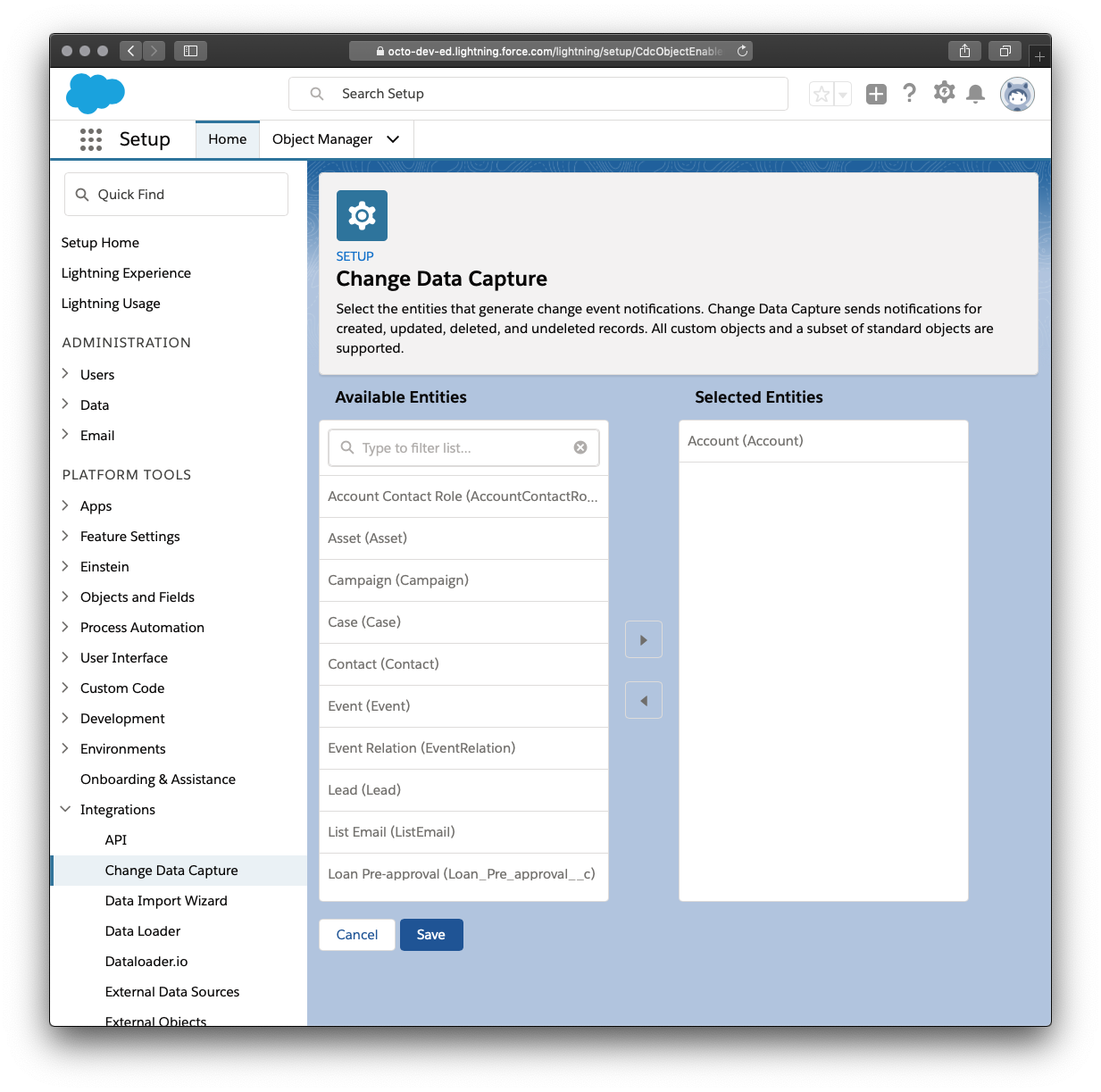The width and height of the screenshot is (1101, 1092).
Task: Show all browser tabs overview
Action: point(1005,51)
